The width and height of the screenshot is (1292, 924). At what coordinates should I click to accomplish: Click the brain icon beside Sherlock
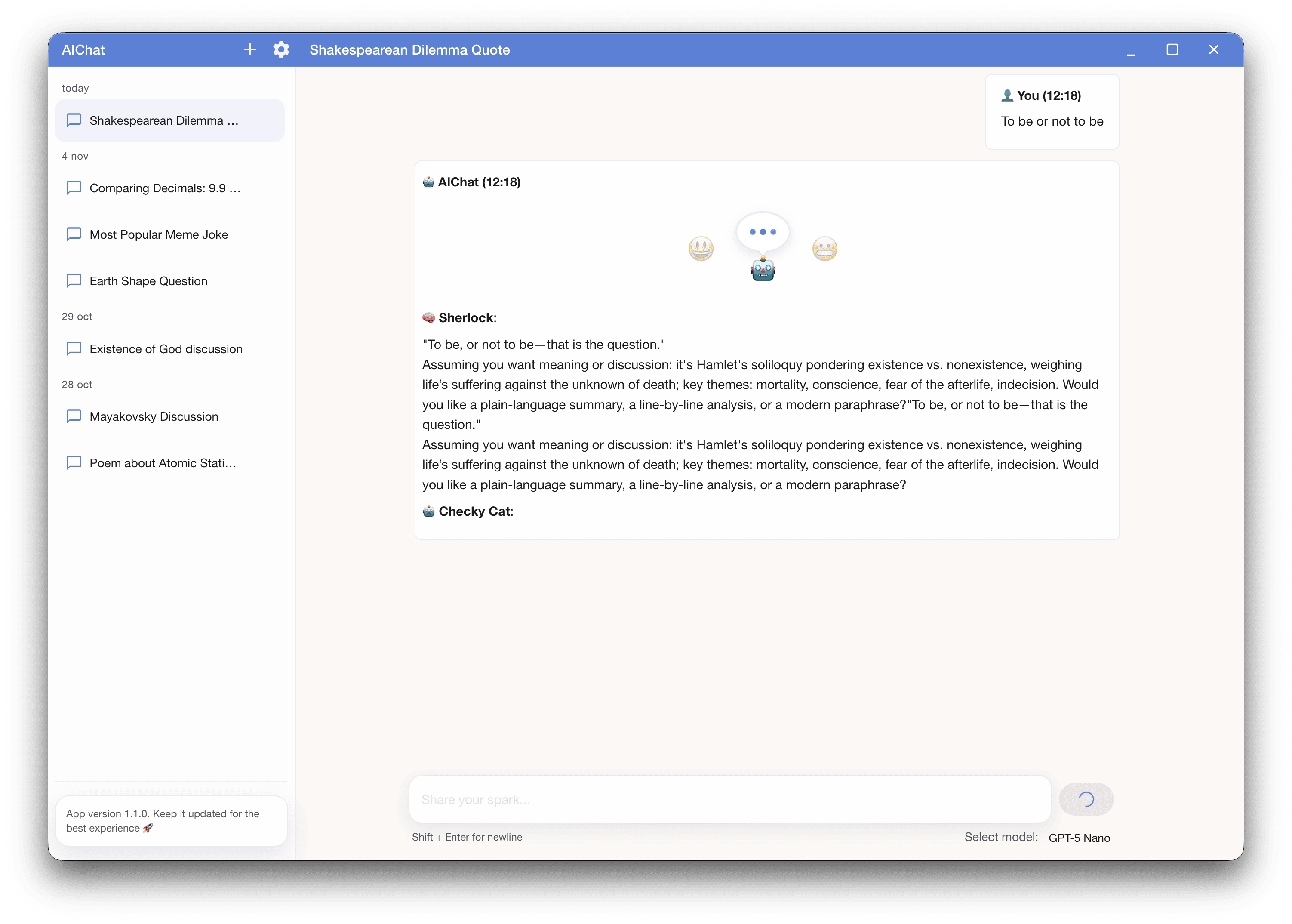428,317
